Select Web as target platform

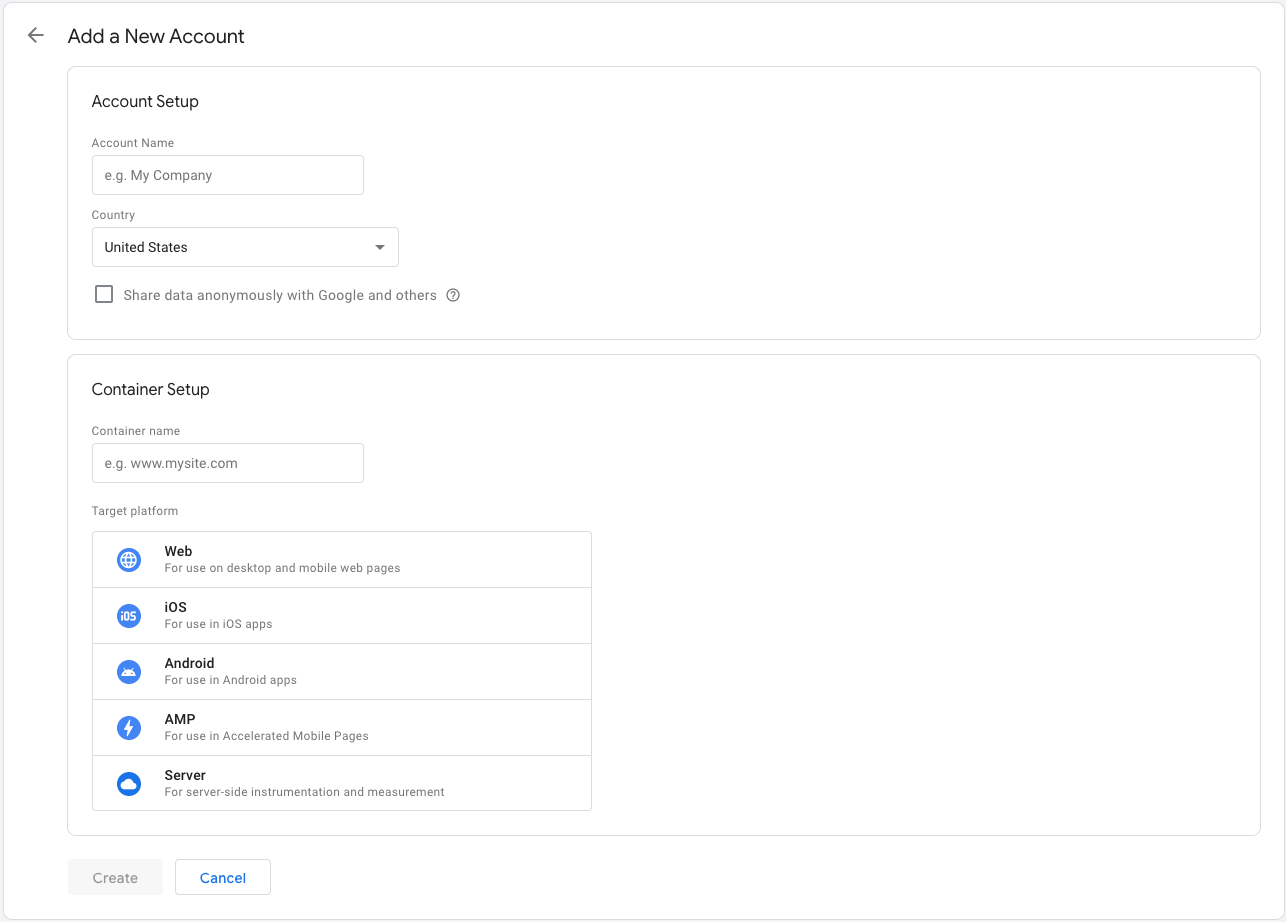point(340,560)
